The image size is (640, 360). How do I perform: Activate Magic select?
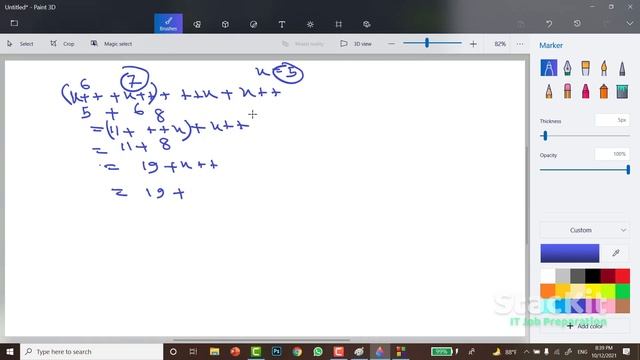pos(111,44)
